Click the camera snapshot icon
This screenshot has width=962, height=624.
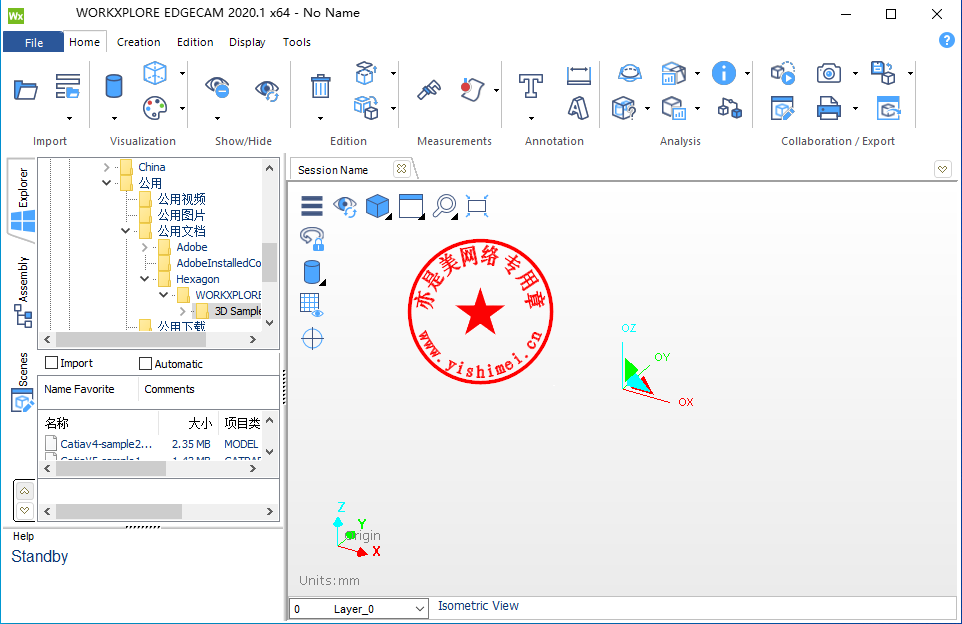(x=829, y=74)
